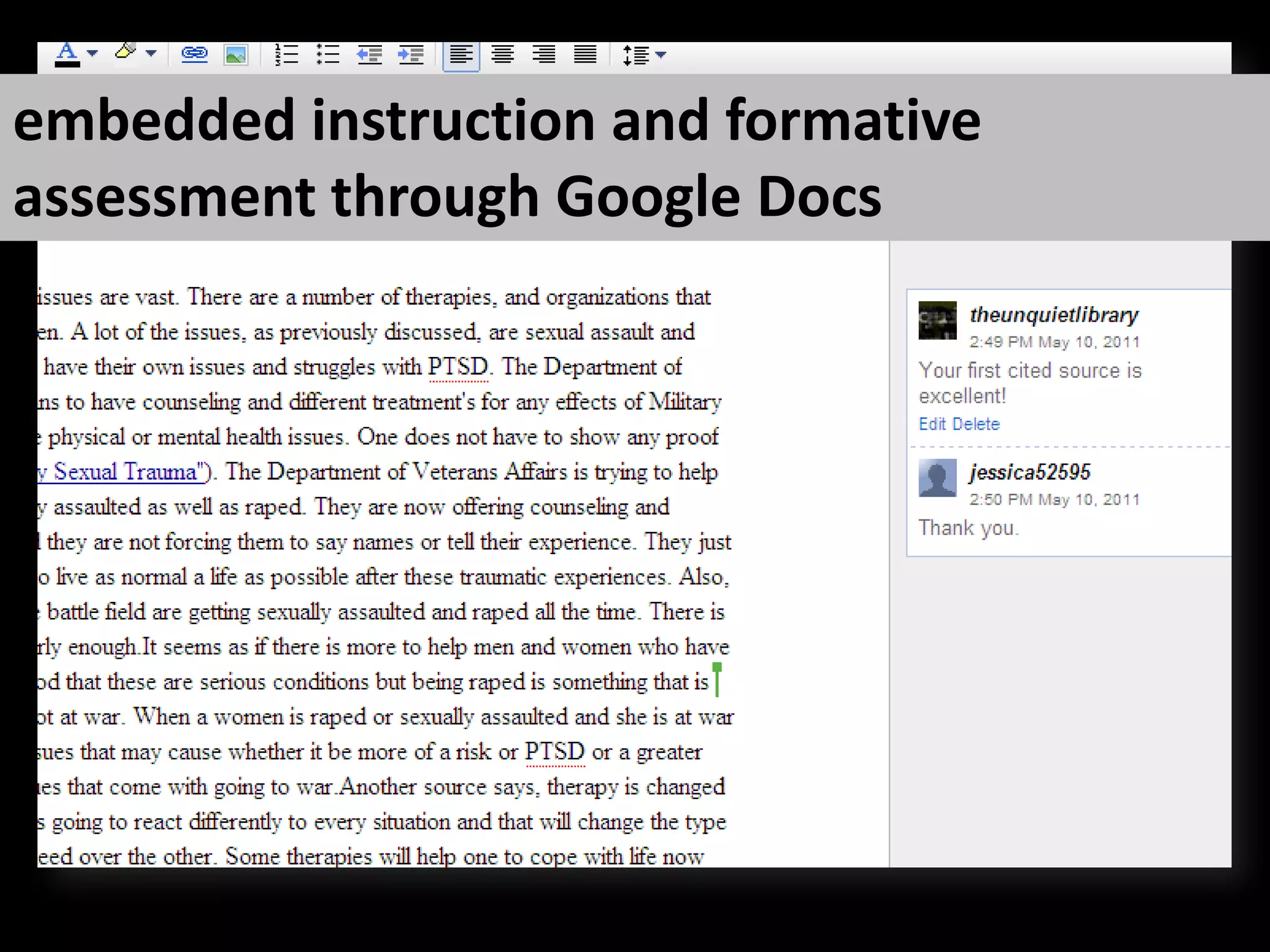Click the insert image icon
1270x952 pixels.
click(236, 55)
